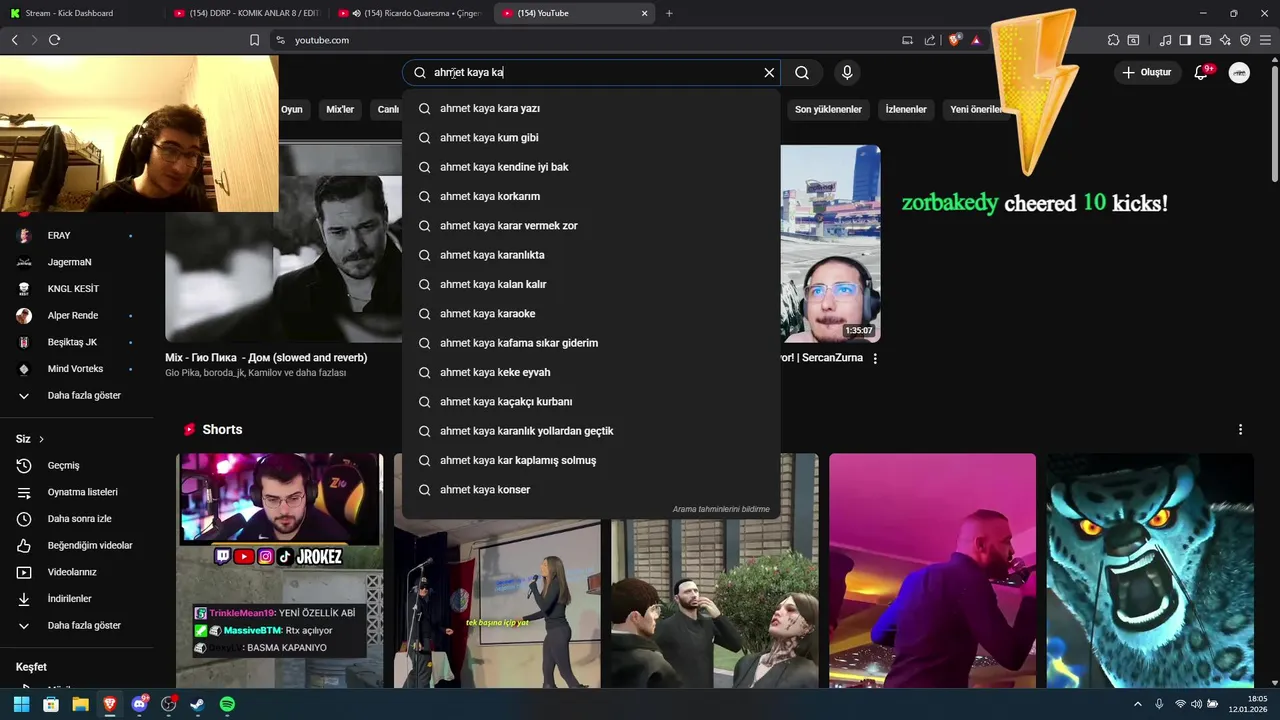Image resolution: width=1280 pixels, height=720 pixels.
Task: Select suggestion 'ahmet kaya korkarım'
Action: [x=591, y=196]
